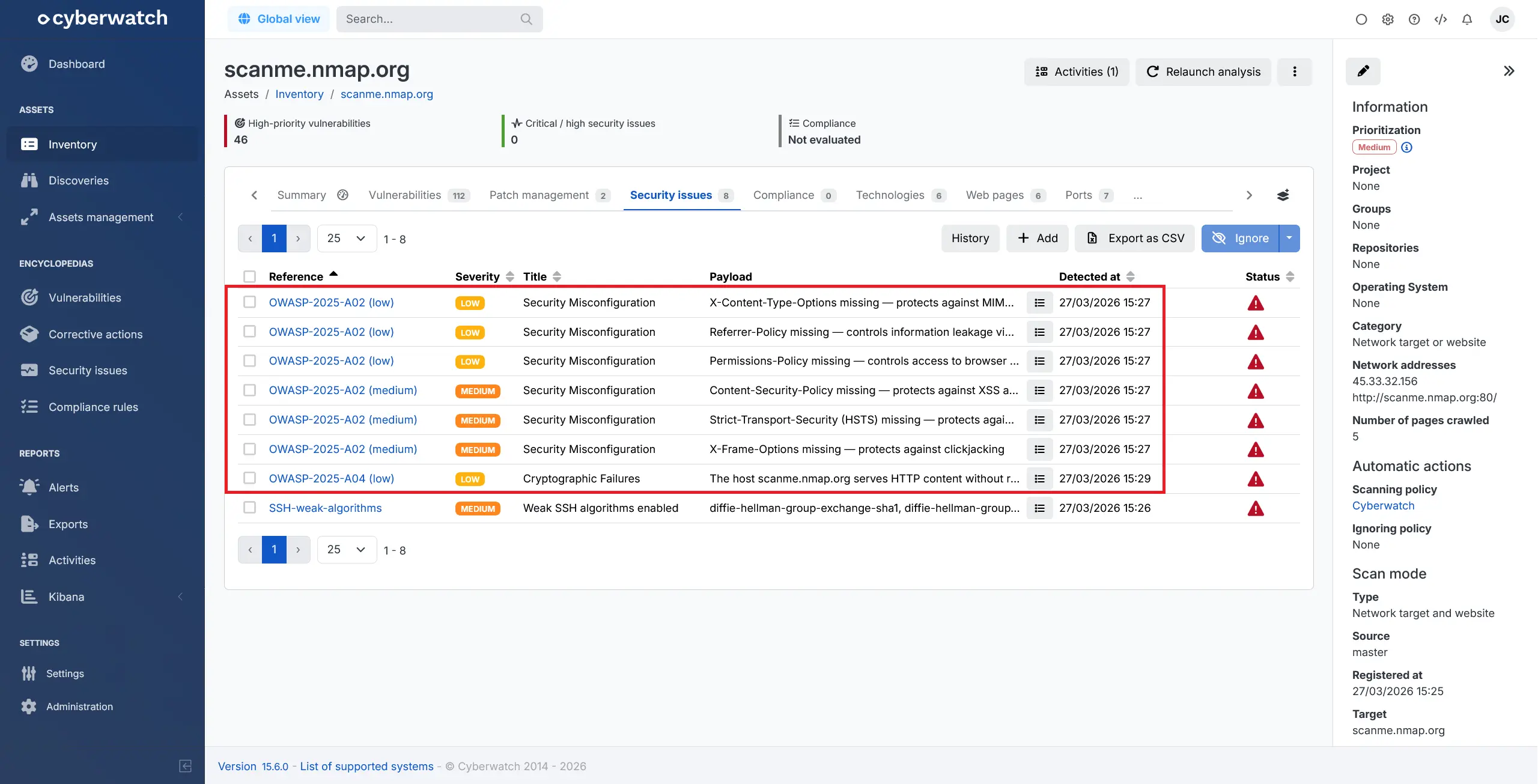Image resolution: width=1538 pixels, height=784 pixels.
Task: Open the Cyberwatch scanning policy link
Action: point(1383,506)
